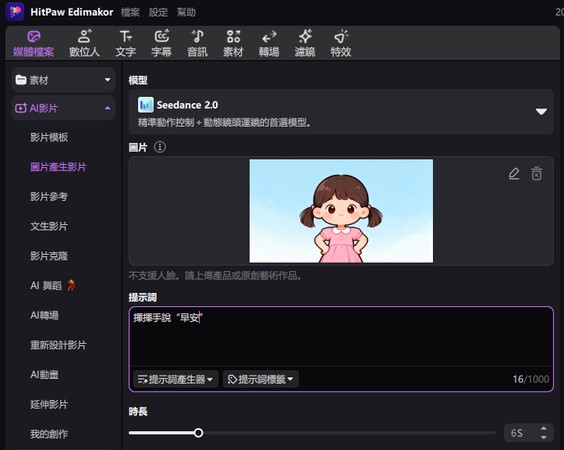Click the 時長 duration slider handle
Screen dimensions: 564x450
point(198,433)
